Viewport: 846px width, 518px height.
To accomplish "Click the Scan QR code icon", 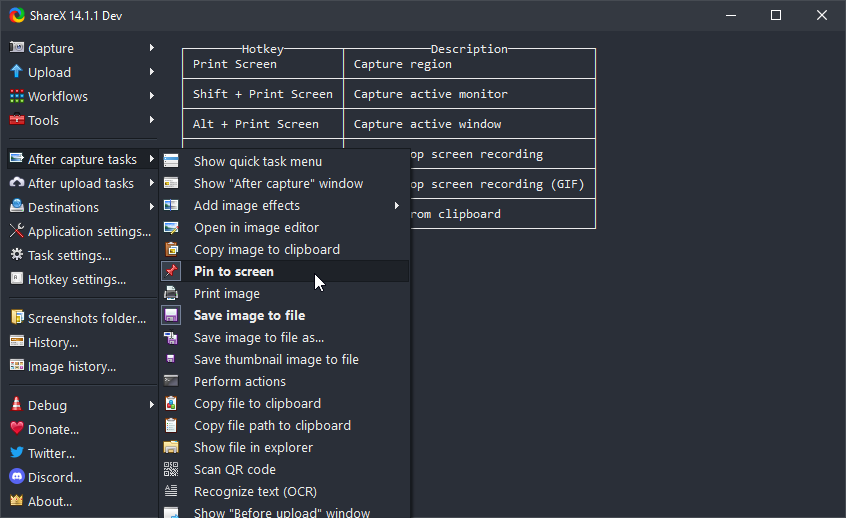I will click(171, 469).
